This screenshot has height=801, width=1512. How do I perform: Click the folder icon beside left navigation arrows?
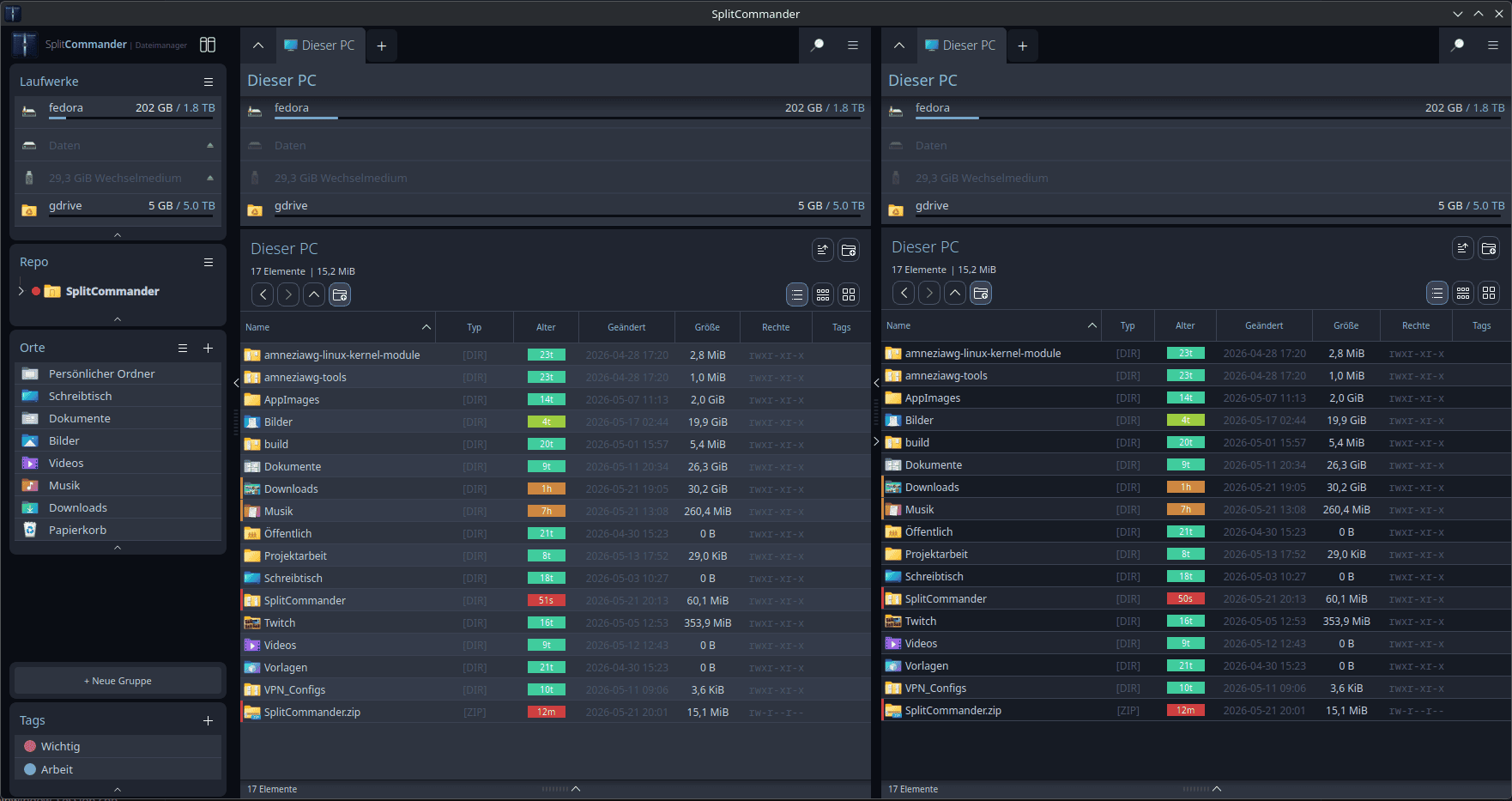click(x=340, y=294)
